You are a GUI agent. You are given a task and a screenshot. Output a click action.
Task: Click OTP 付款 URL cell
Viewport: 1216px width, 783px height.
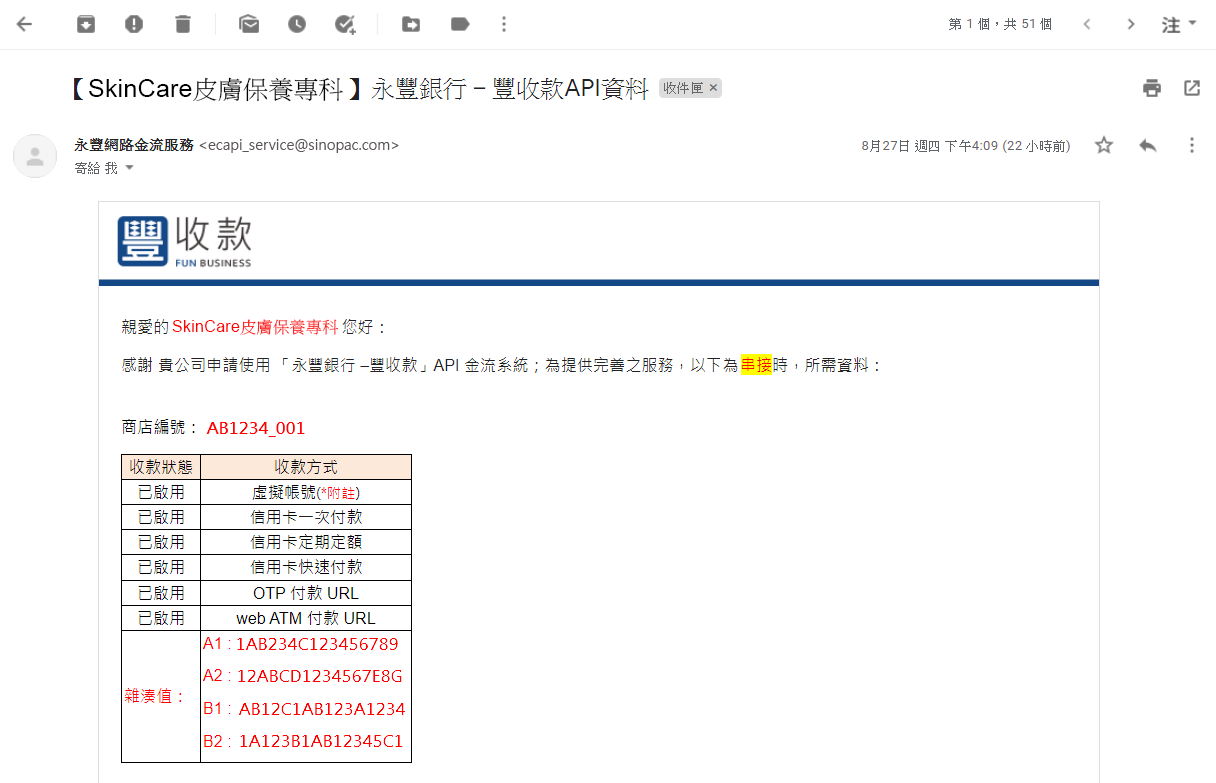306,593
